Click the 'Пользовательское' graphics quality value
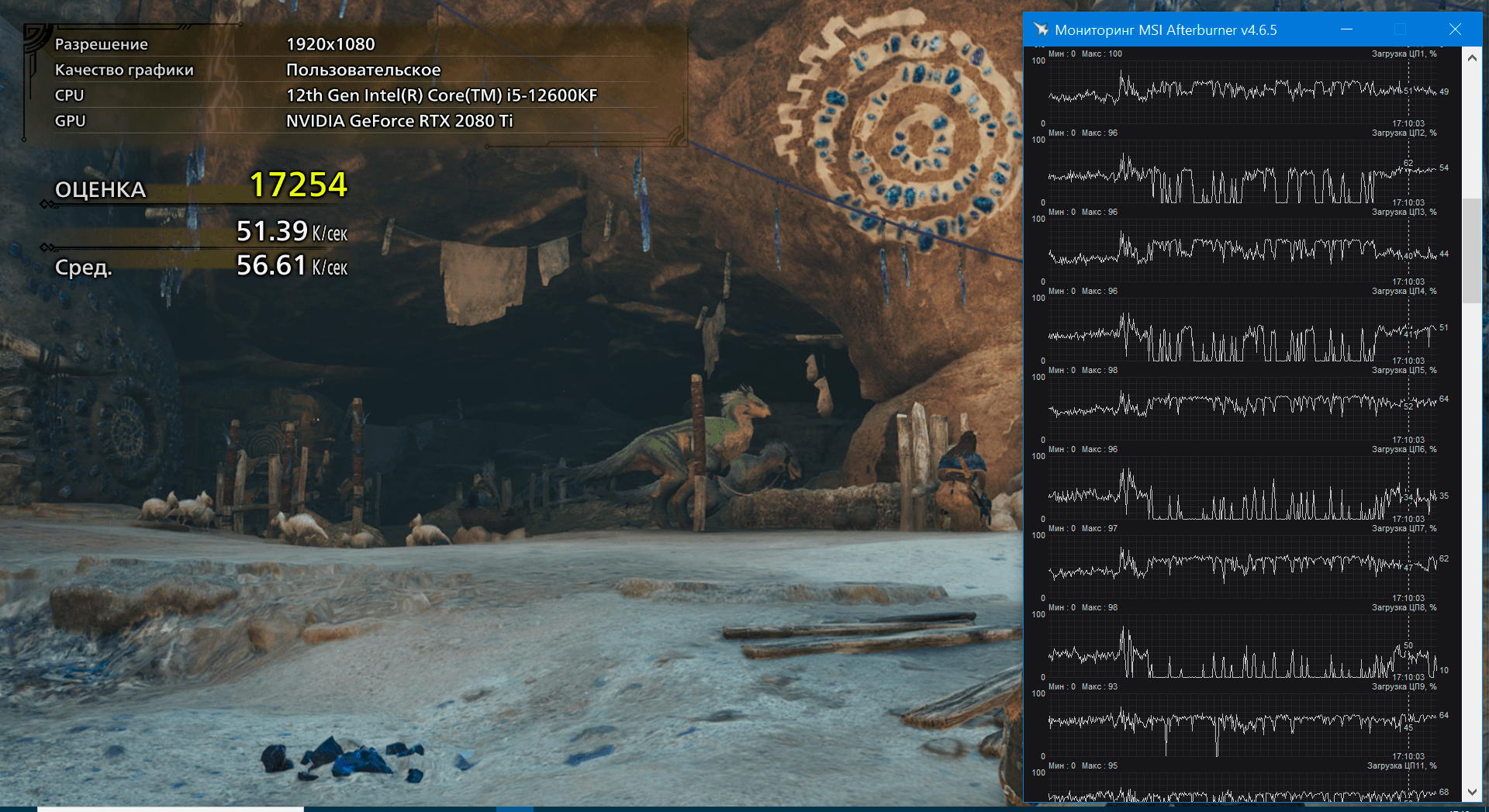This screenshot has height=812, width=1489. [x=363, y=70]
